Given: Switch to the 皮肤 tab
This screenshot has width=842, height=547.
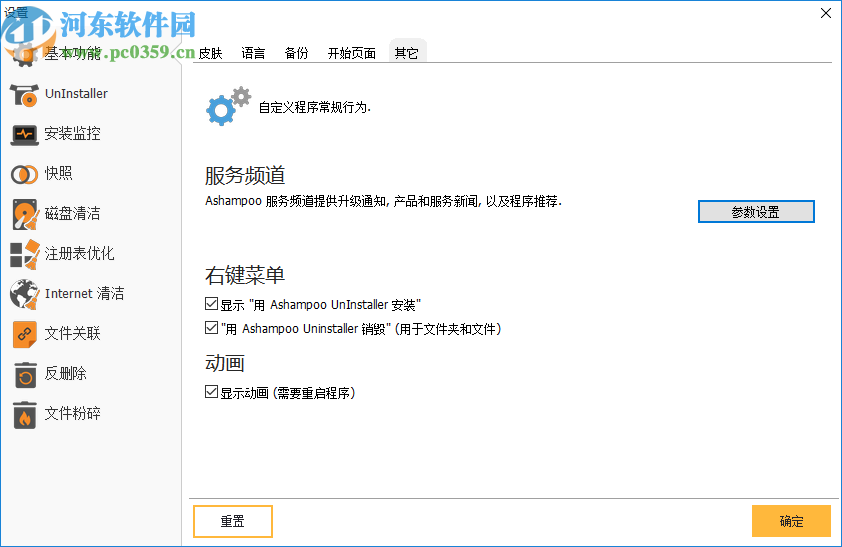Looking at the screenshot, I should point(210,53).
